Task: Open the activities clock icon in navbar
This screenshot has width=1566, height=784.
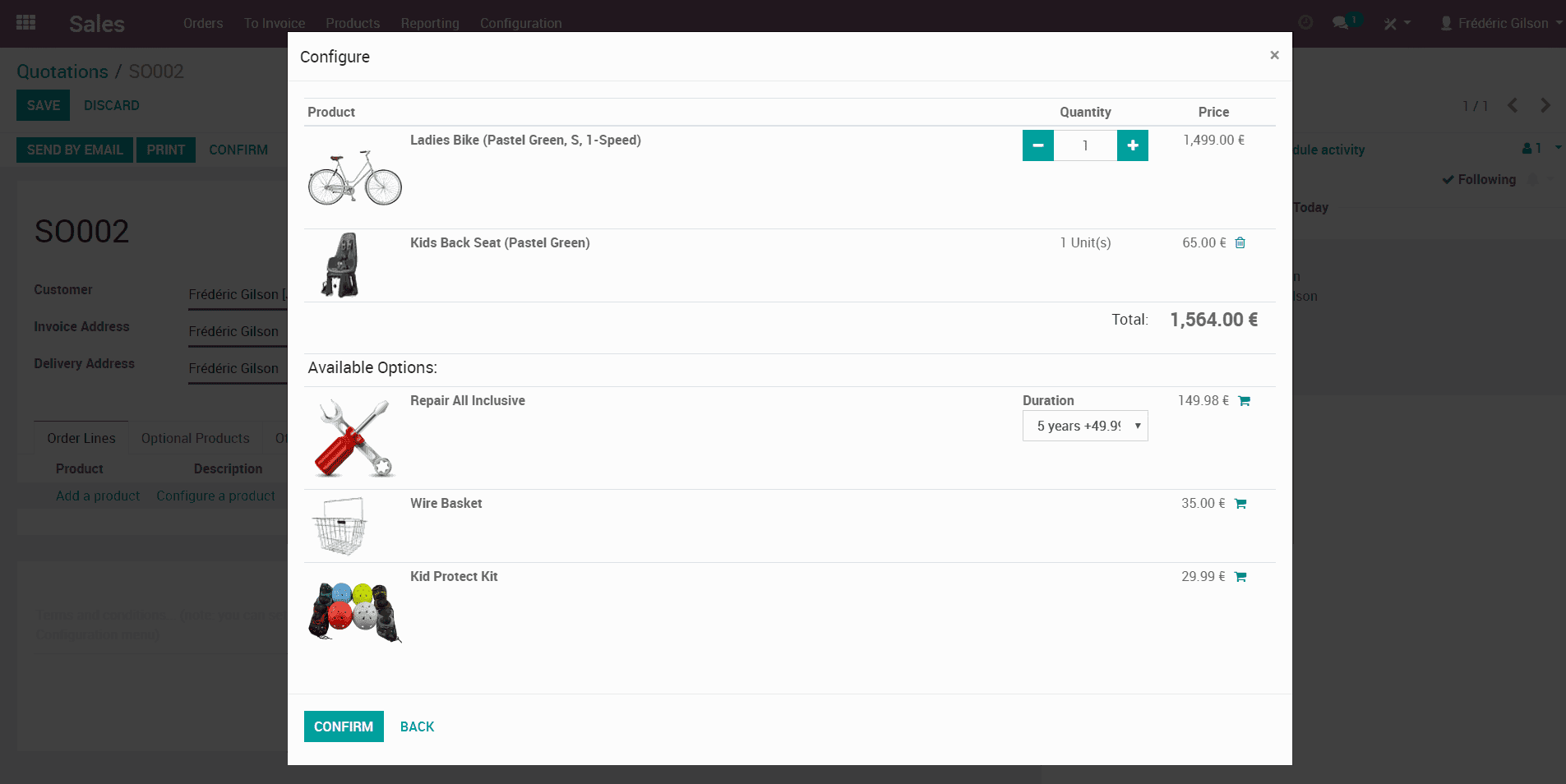Action: point(1305,22)
